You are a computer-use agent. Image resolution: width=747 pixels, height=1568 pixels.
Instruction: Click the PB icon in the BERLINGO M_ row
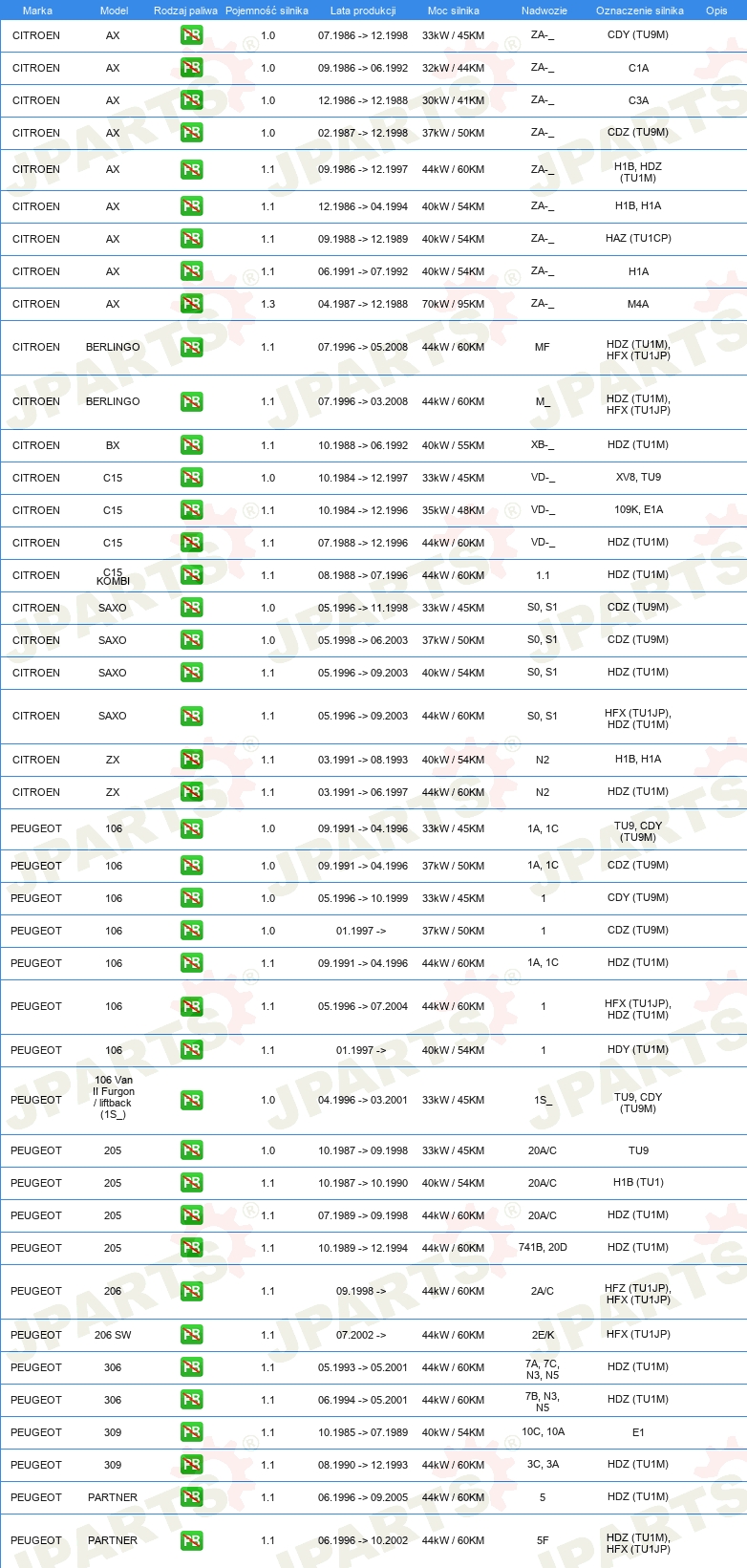191,402
